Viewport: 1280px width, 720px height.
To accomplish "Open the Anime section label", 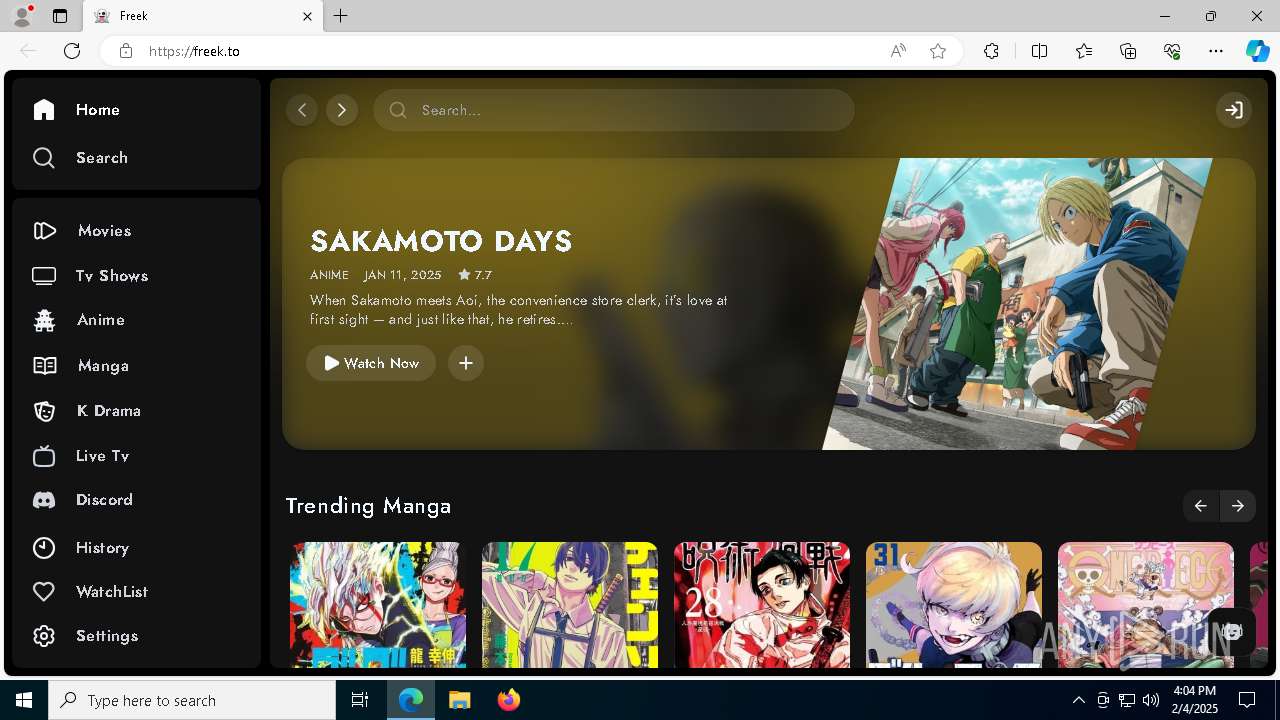I will click(101, 320).
